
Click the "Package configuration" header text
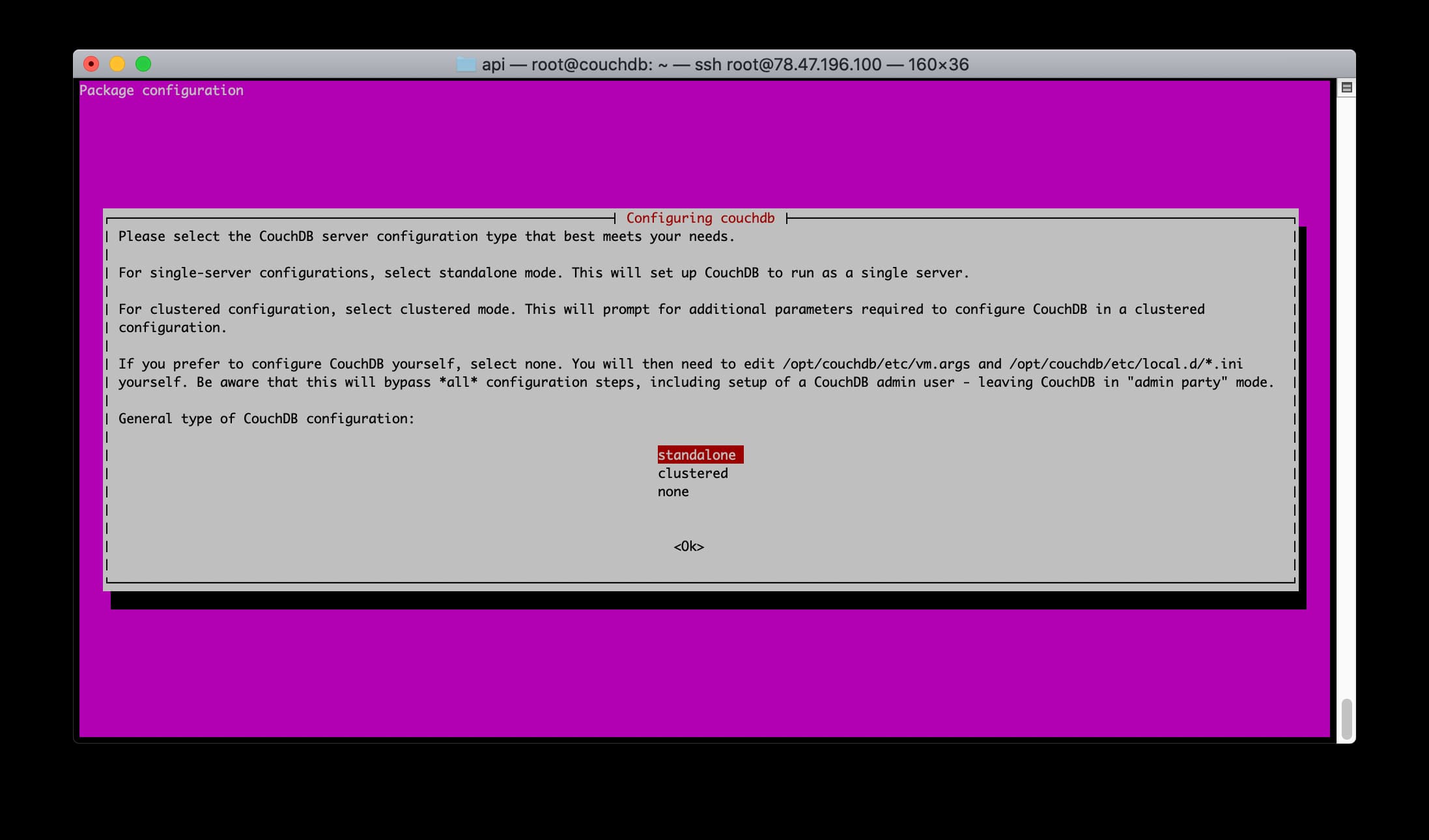click(x=161, y=91)
